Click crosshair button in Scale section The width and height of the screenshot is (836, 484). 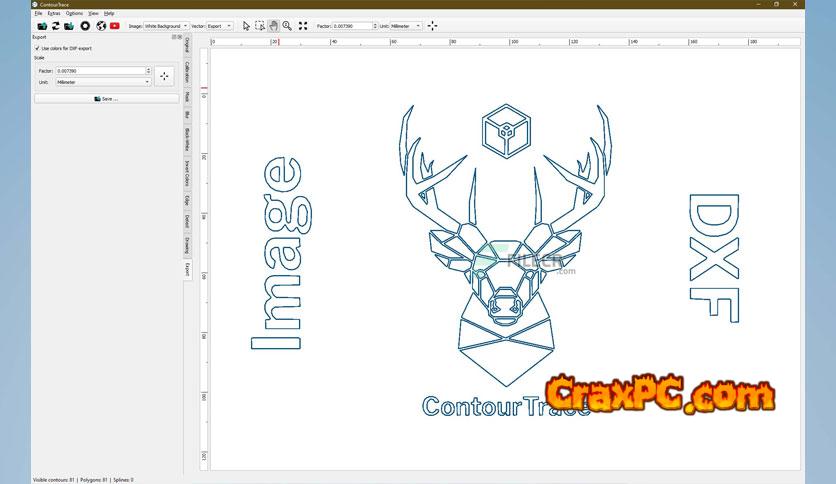(165, 76)
